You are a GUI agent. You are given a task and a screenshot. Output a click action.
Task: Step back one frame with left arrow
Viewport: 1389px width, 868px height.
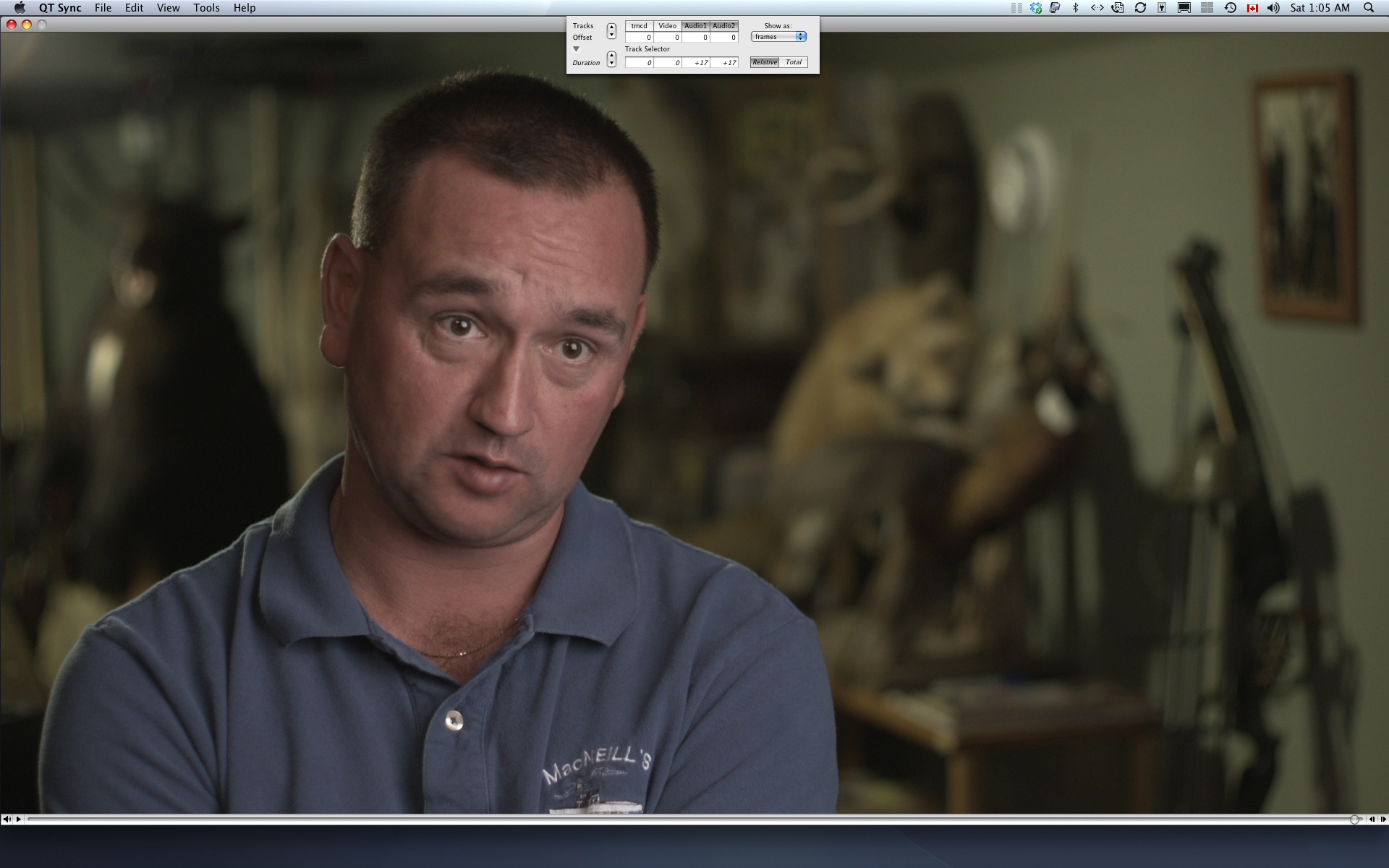(1372, 819)
